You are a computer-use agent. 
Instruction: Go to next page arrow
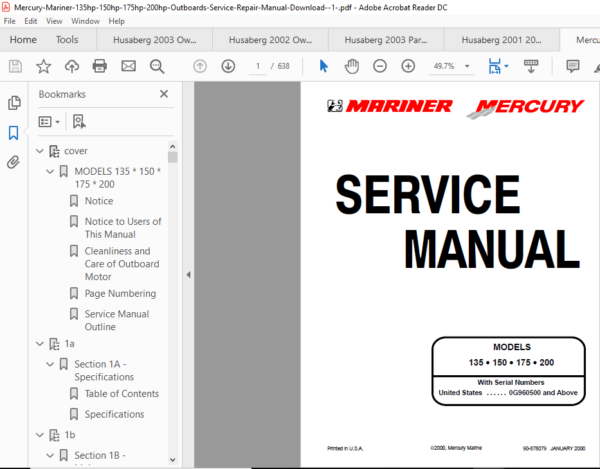(228, 66)
